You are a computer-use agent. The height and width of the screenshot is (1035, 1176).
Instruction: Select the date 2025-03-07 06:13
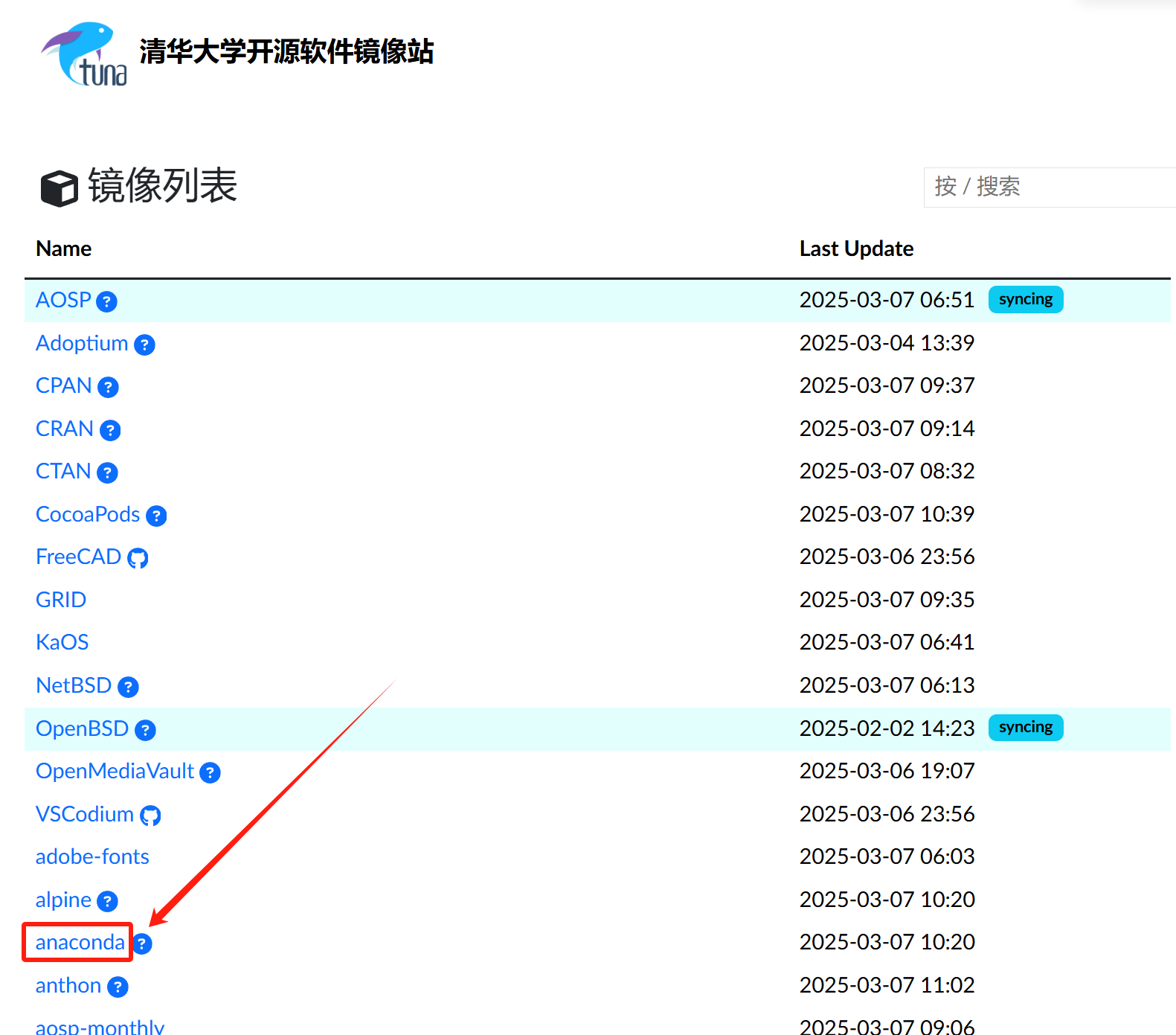pos(887,685)
